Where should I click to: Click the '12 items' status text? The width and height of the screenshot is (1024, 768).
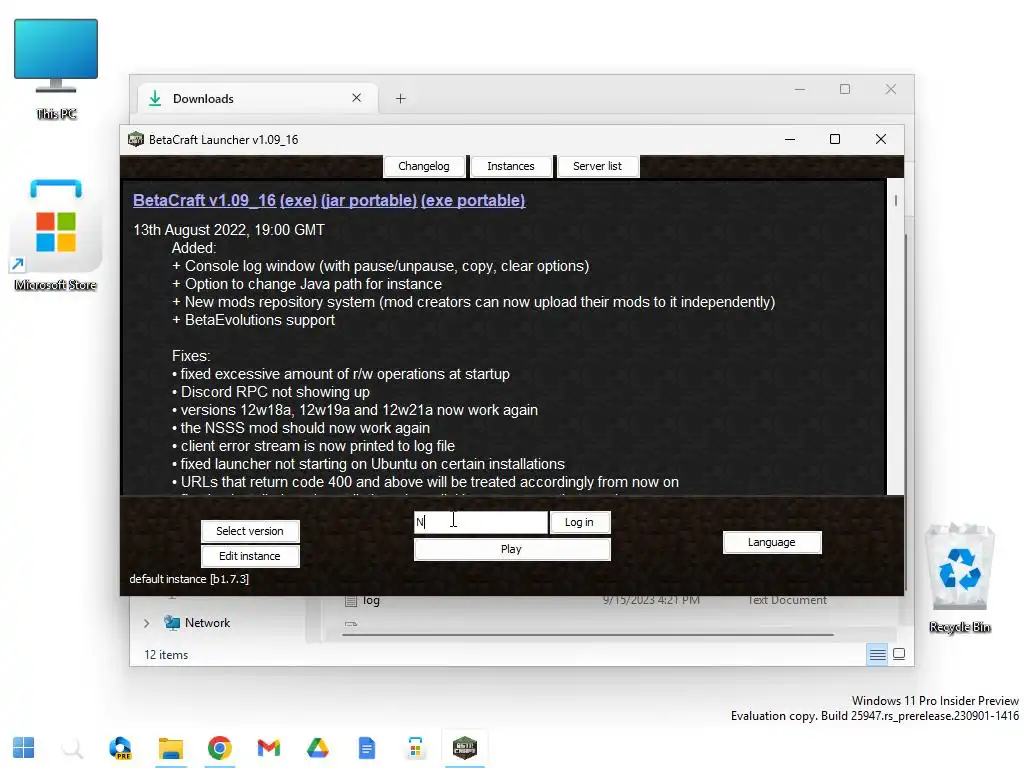coord(166,655)
